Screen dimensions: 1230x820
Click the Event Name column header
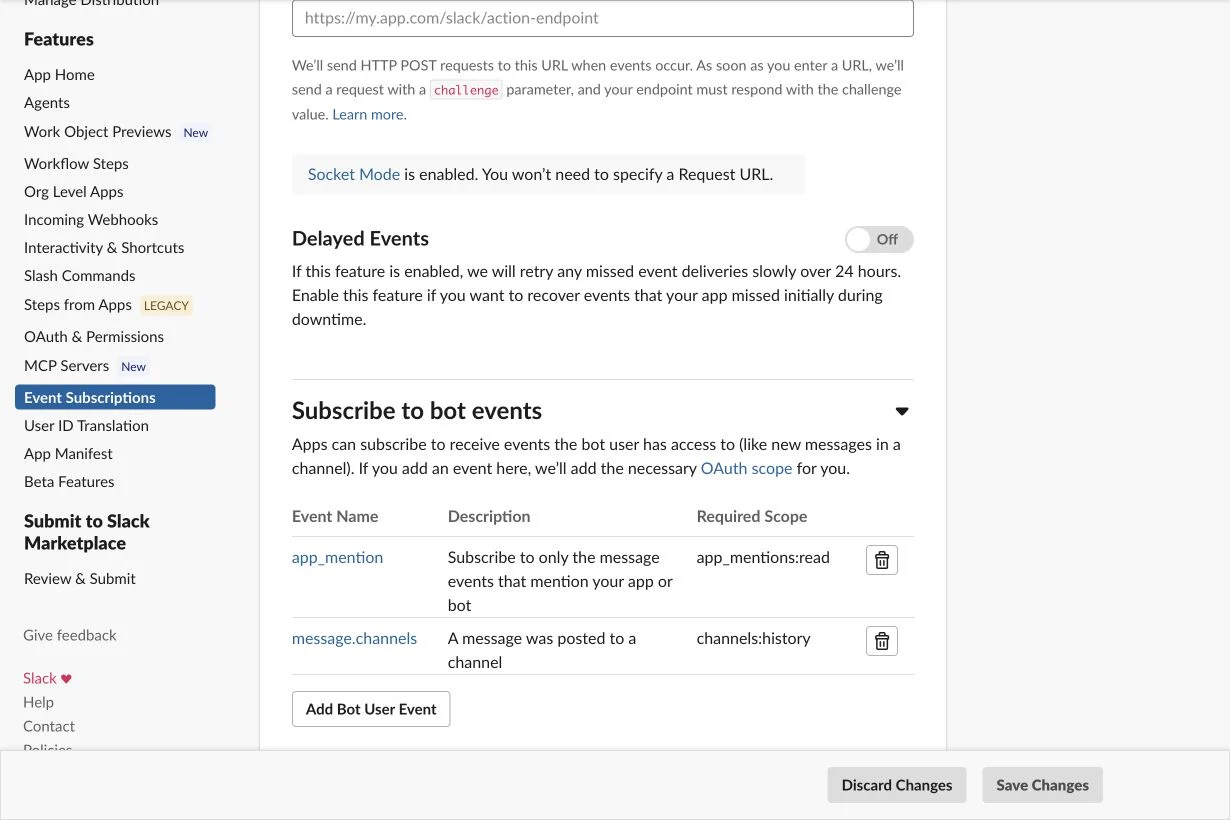pos(335,517)
